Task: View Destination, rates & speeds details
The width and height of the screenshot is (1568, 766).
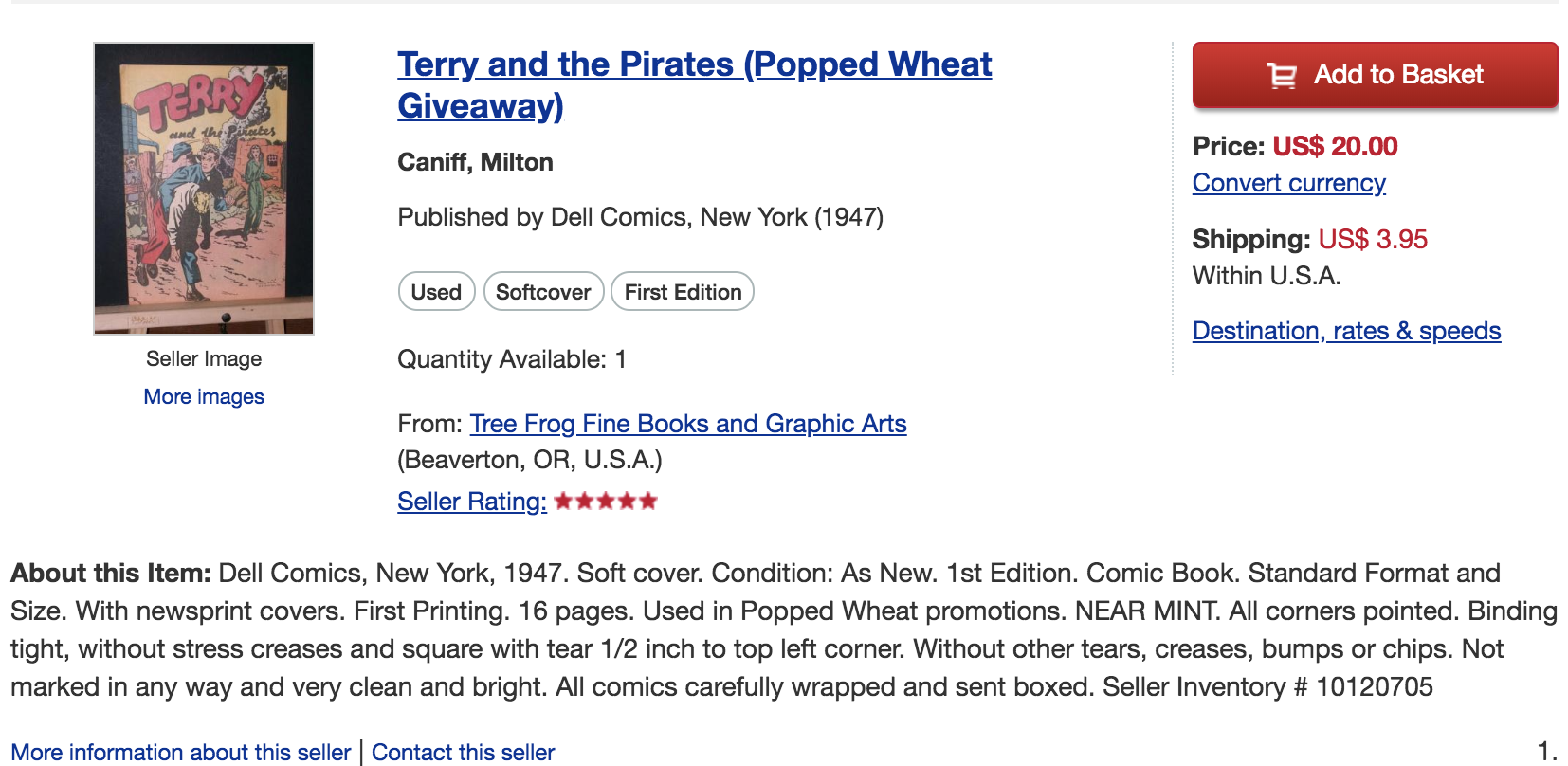Action: [1346, 331]
